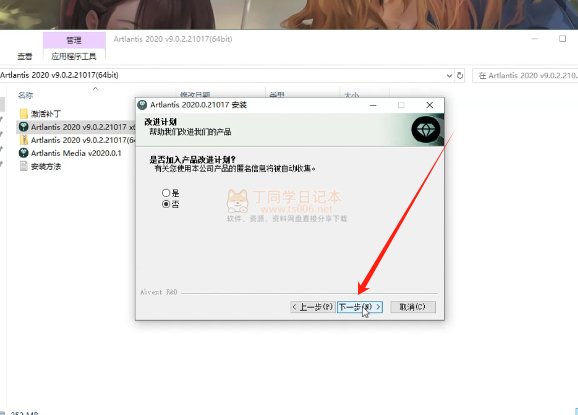Click the Explorer refresh button
The height and width of the screenshot is (415, 578).
(x=460, y=76)
